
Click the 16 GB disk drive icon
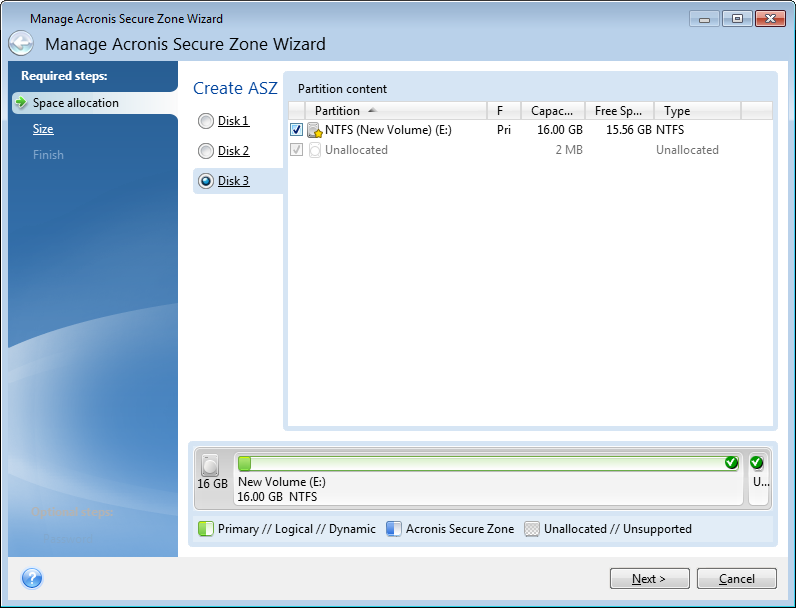(x=209, y=465)
